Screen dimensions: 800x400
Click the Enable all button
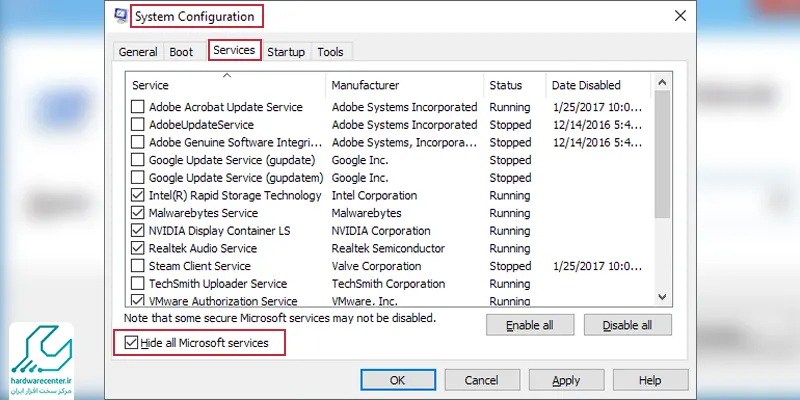point(530,326)
